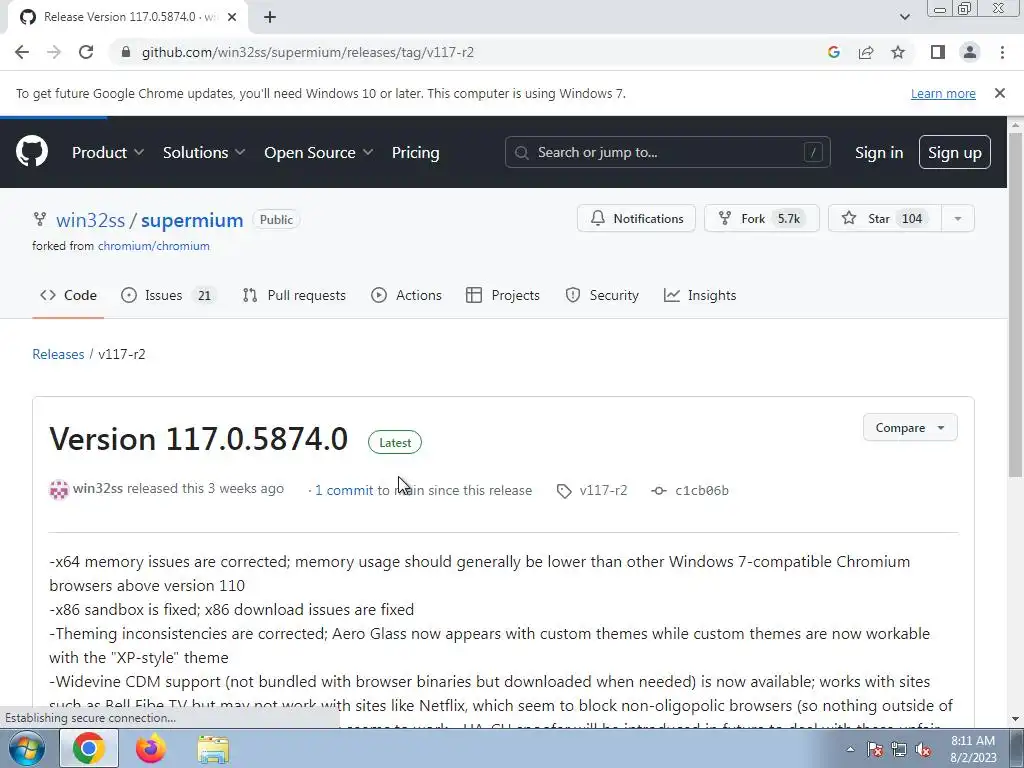This screenshot has width=1024, height=768.
Task: Click the Sign up button
Action: (954, 152)
